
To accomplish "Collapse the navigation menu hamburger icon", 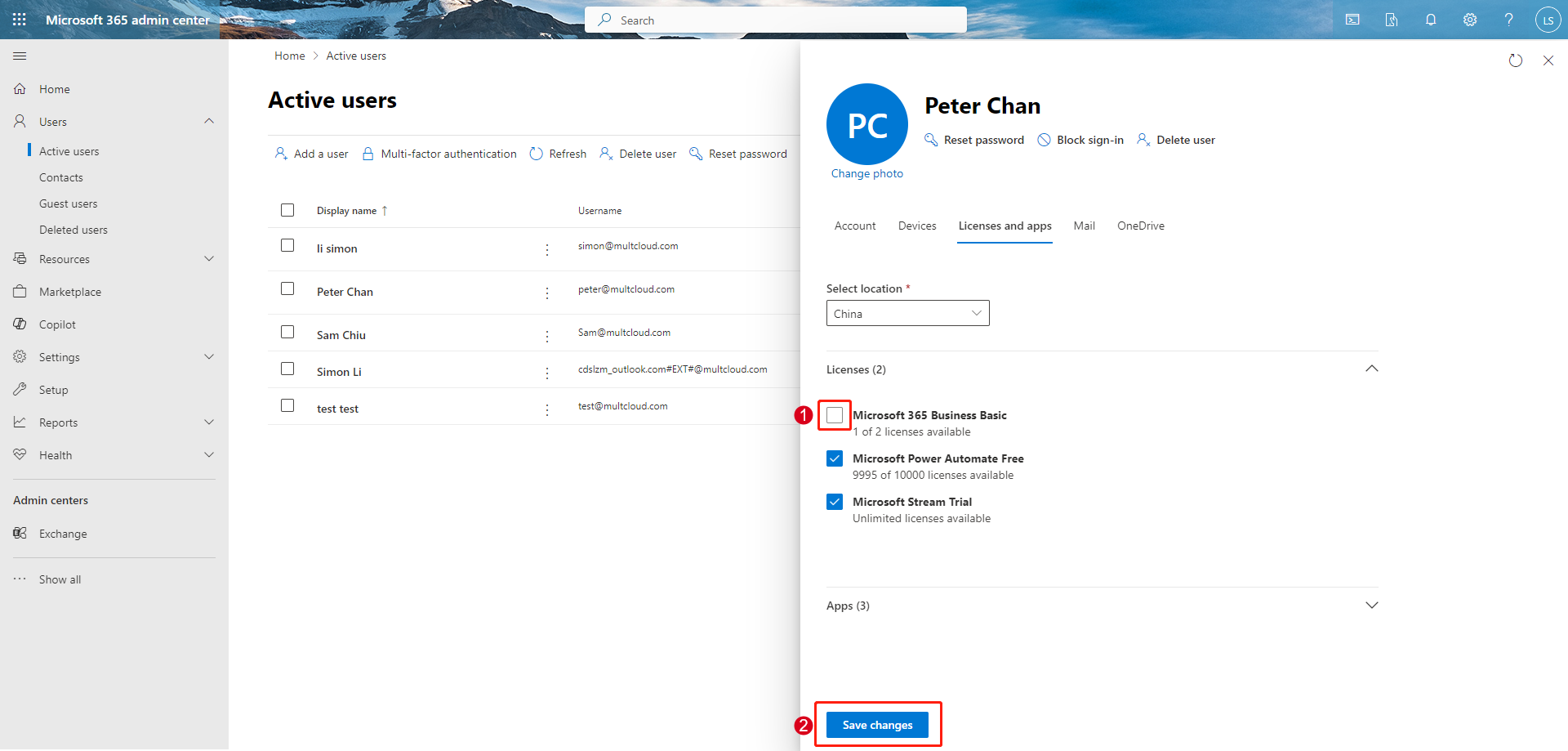I will (20, 56).
